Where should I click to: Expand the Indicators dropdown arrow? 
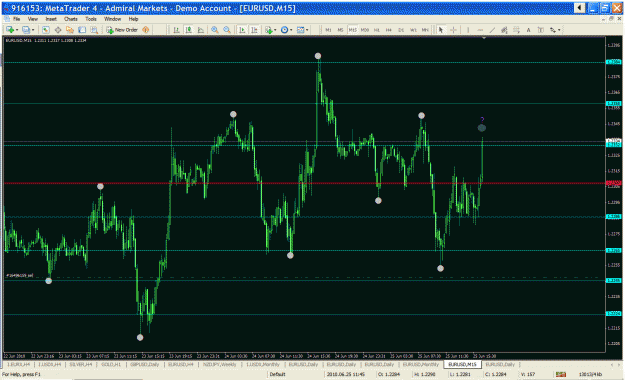coord(275,30)
